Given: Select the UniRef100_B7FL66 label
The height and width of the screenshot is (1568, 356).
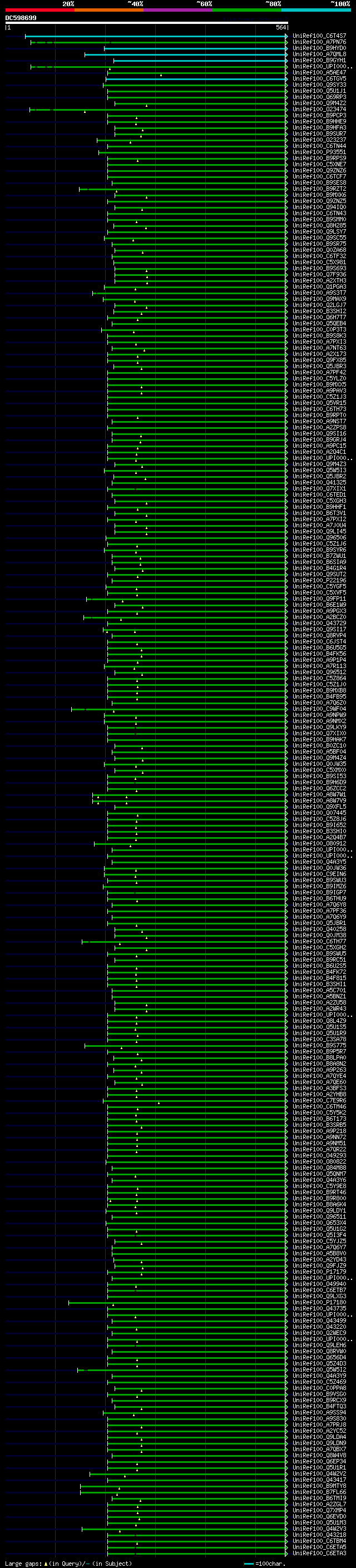Looking at the screenshot, I should pos(319,1492).
